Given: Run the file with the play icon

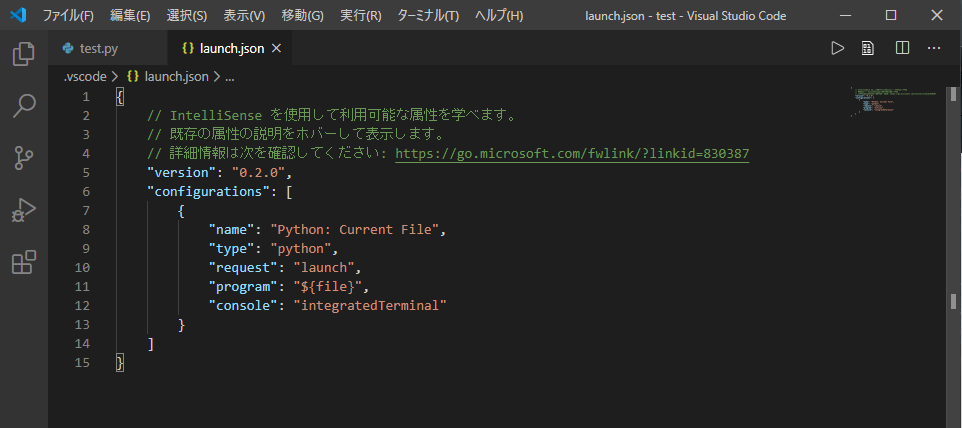Looking at the screenshot, I should (837, 48).
